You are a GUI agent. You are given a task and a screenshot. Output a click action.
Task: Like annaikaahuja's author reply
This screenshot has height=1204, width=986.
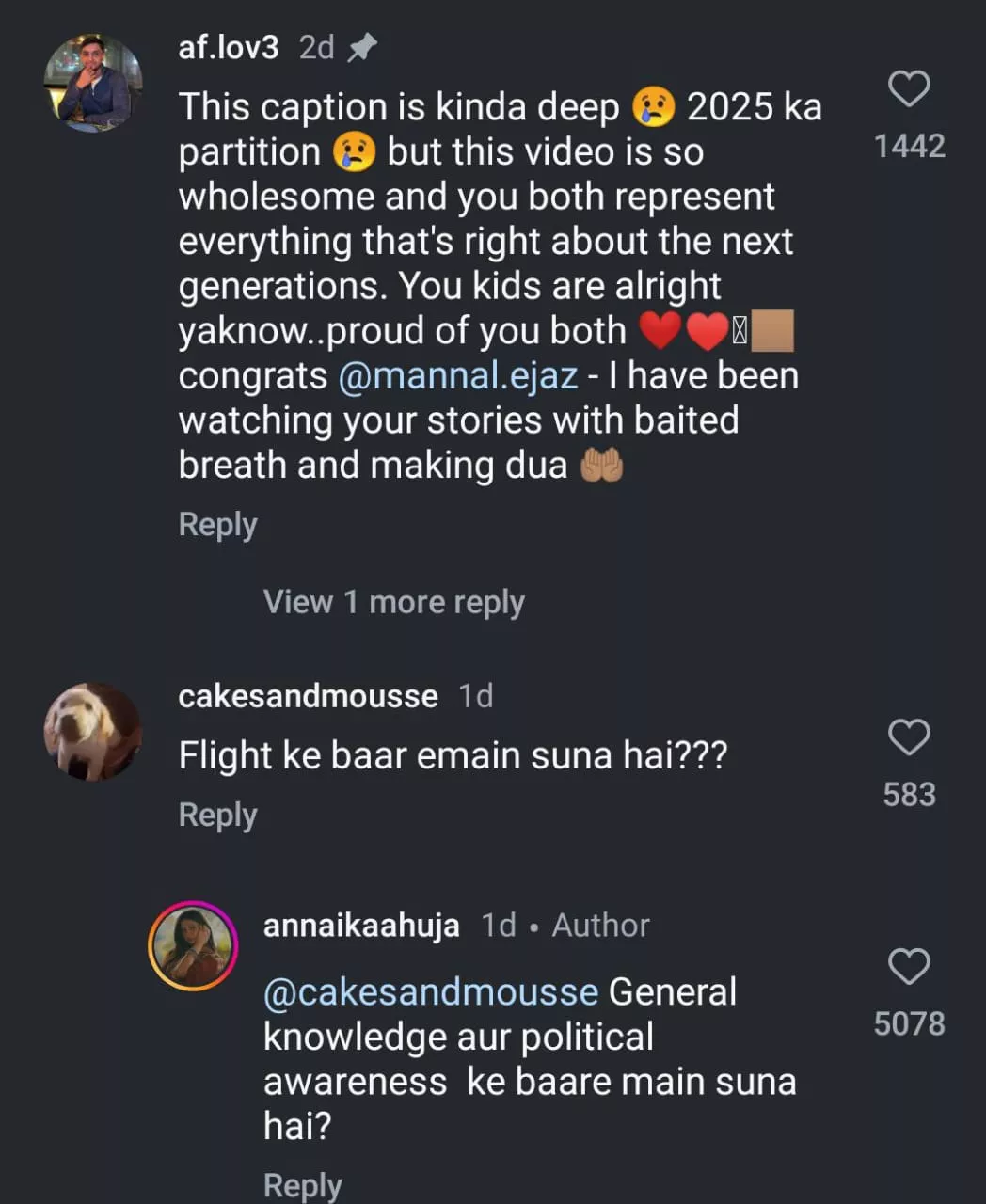[x=909, y=967]
